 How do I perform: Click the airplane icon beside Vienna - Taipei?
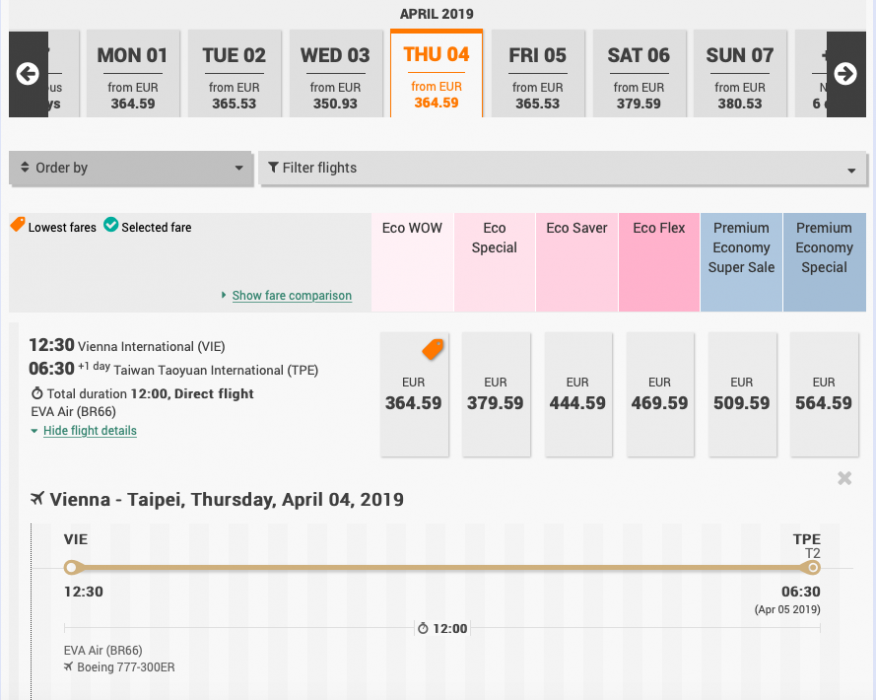38,499
